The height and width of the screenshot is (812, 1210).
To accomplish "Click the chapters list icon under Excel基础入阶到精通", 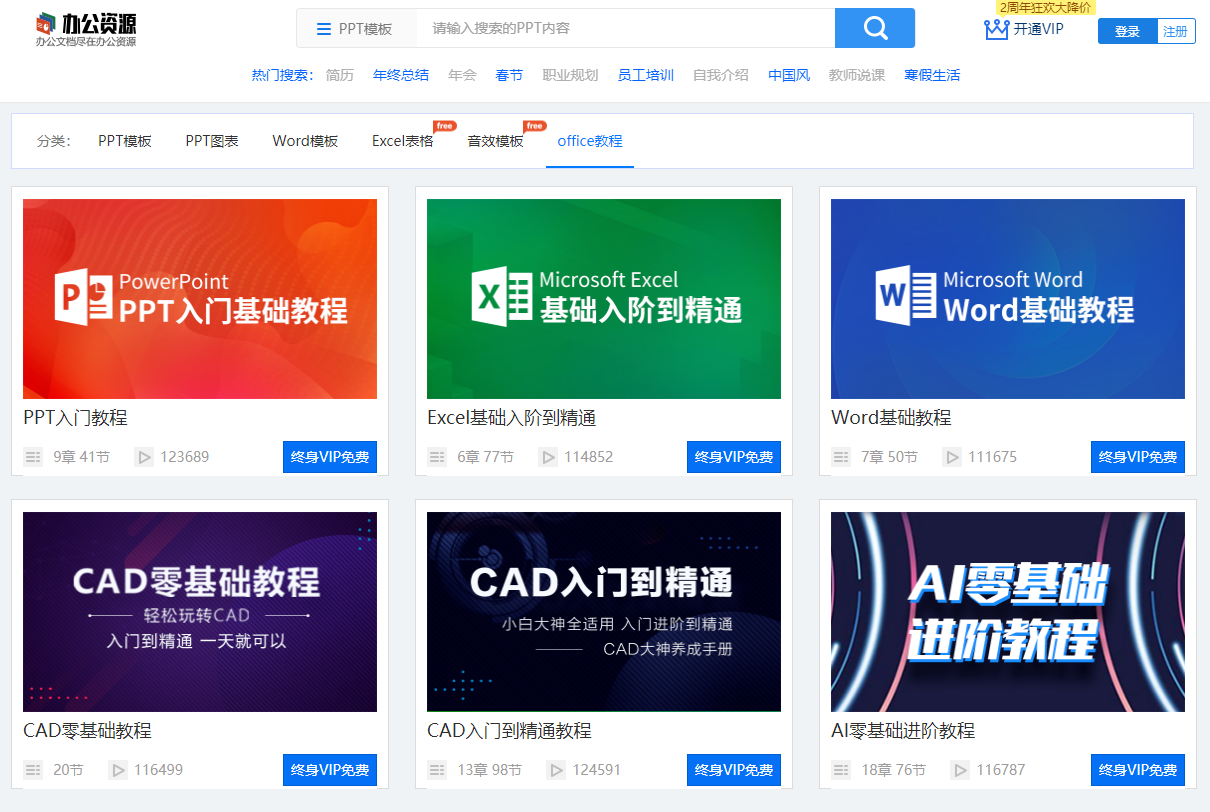I will click(437, 457).
